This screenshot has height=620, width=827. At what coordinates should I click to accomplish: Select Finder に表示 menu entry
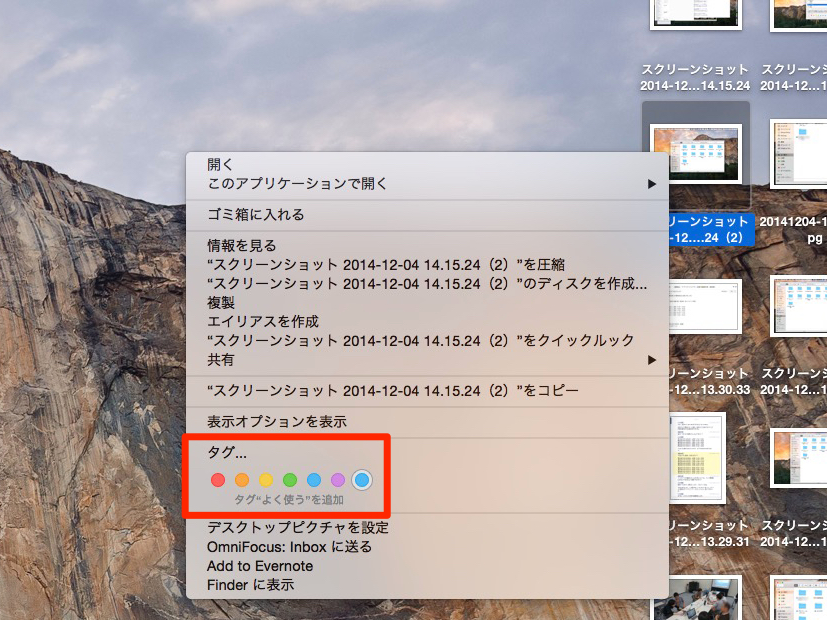pos(427,585)
